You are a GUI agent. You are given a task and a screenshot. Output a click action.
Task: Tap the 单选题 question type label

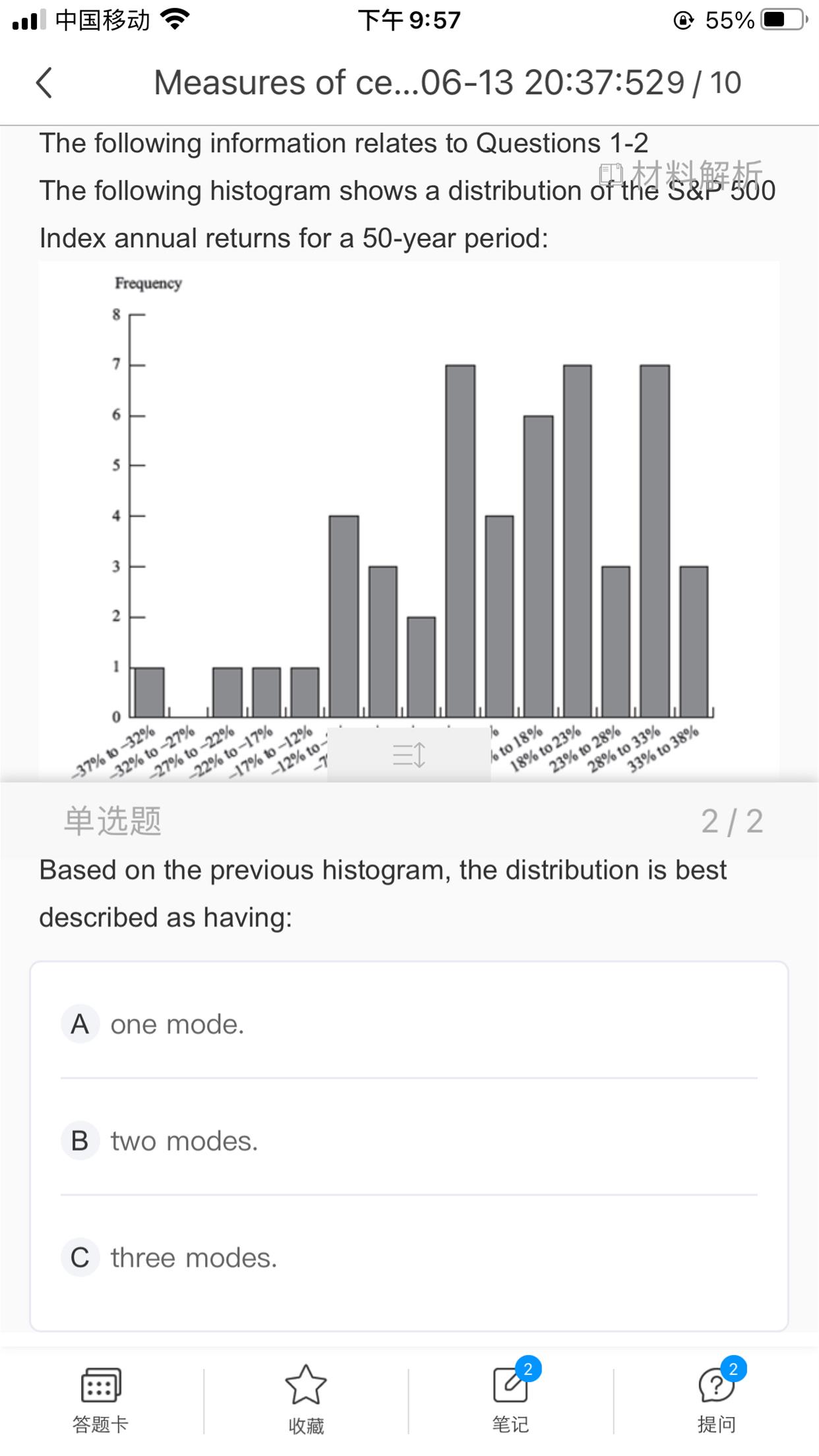tap(113, 821)
